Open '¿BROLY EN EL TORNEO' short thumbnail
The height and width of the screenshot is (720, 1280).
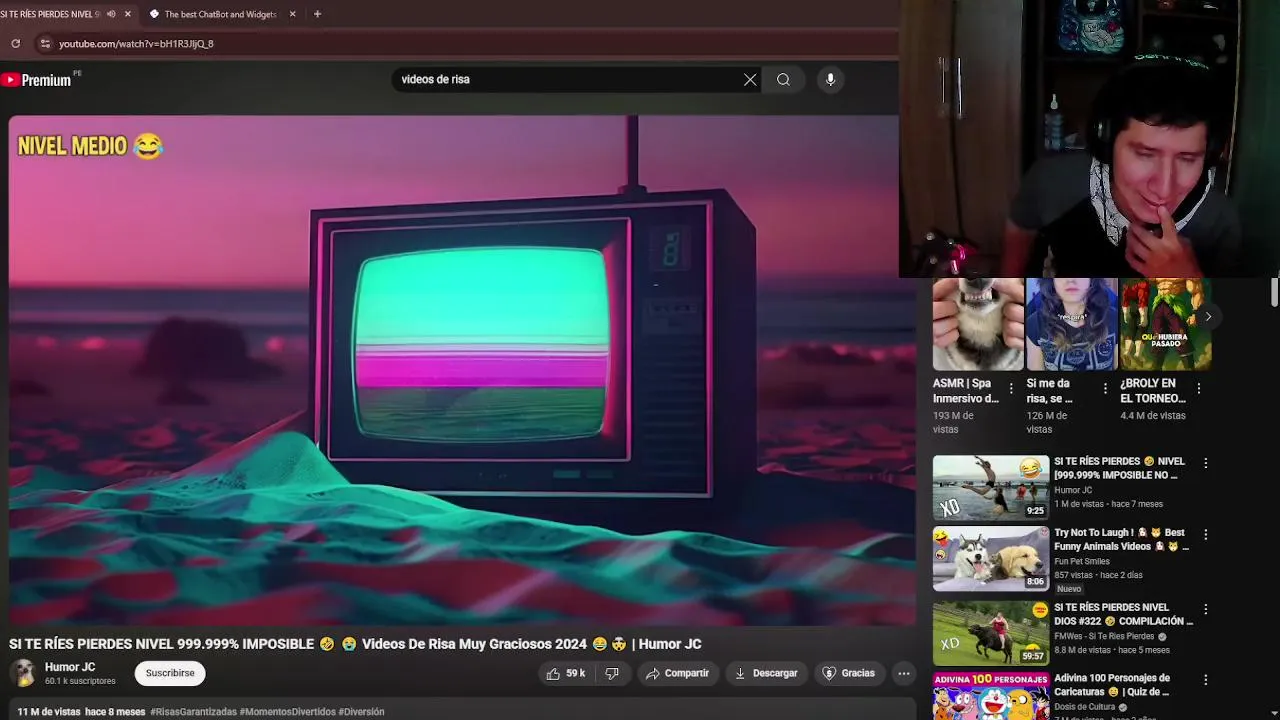point(1165,324)
